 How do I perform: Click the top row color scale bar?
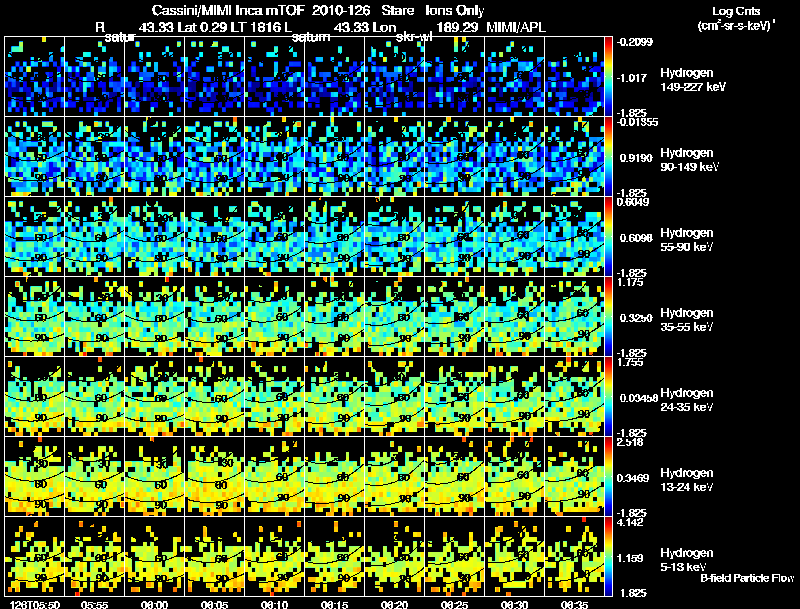point(608,76)
